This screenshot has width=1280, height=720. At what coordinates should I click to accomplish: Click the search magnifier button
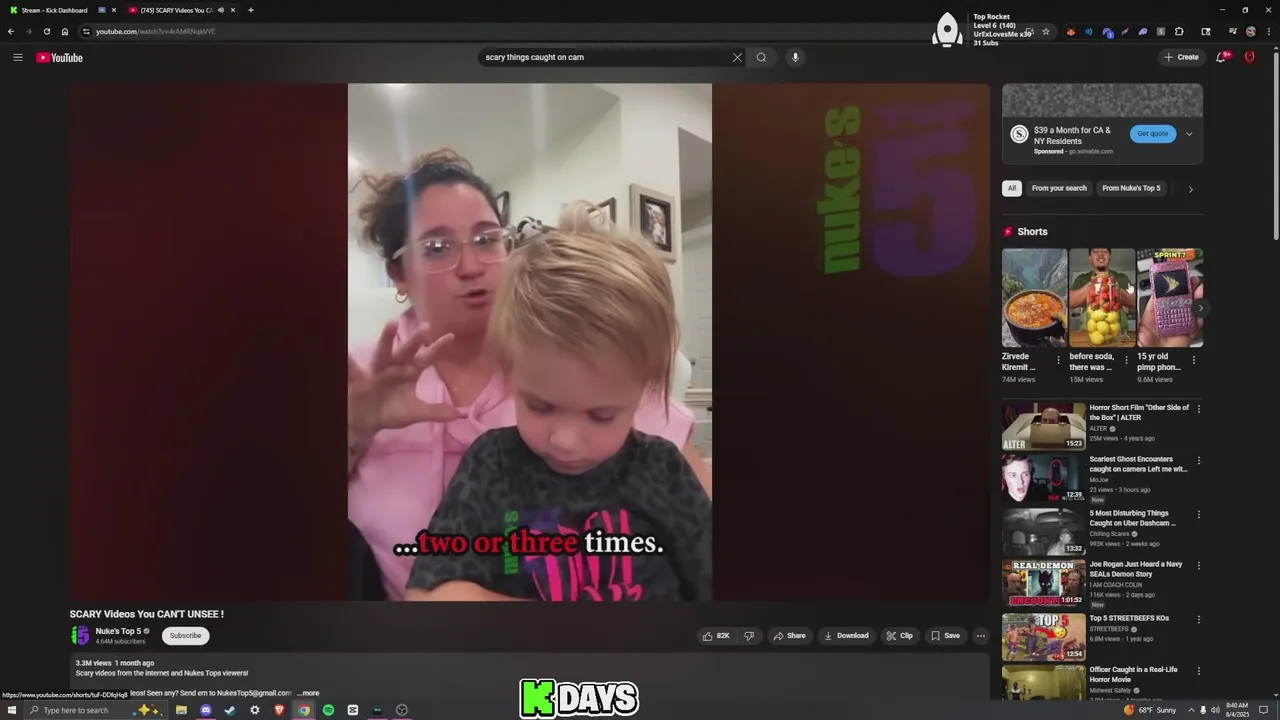761,57
